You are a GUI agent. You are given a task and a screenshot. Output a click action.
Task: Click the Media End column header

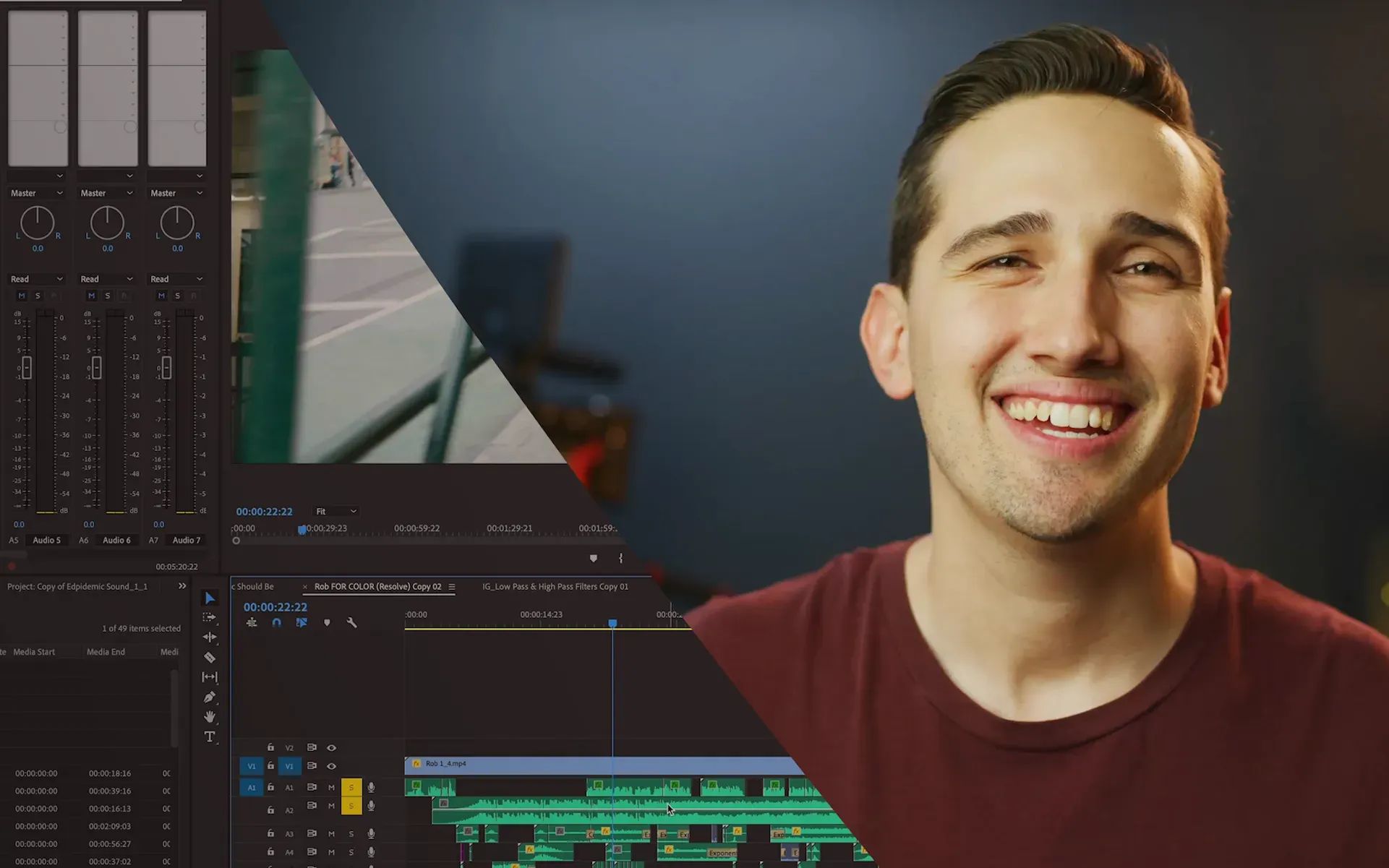(106, 652)
